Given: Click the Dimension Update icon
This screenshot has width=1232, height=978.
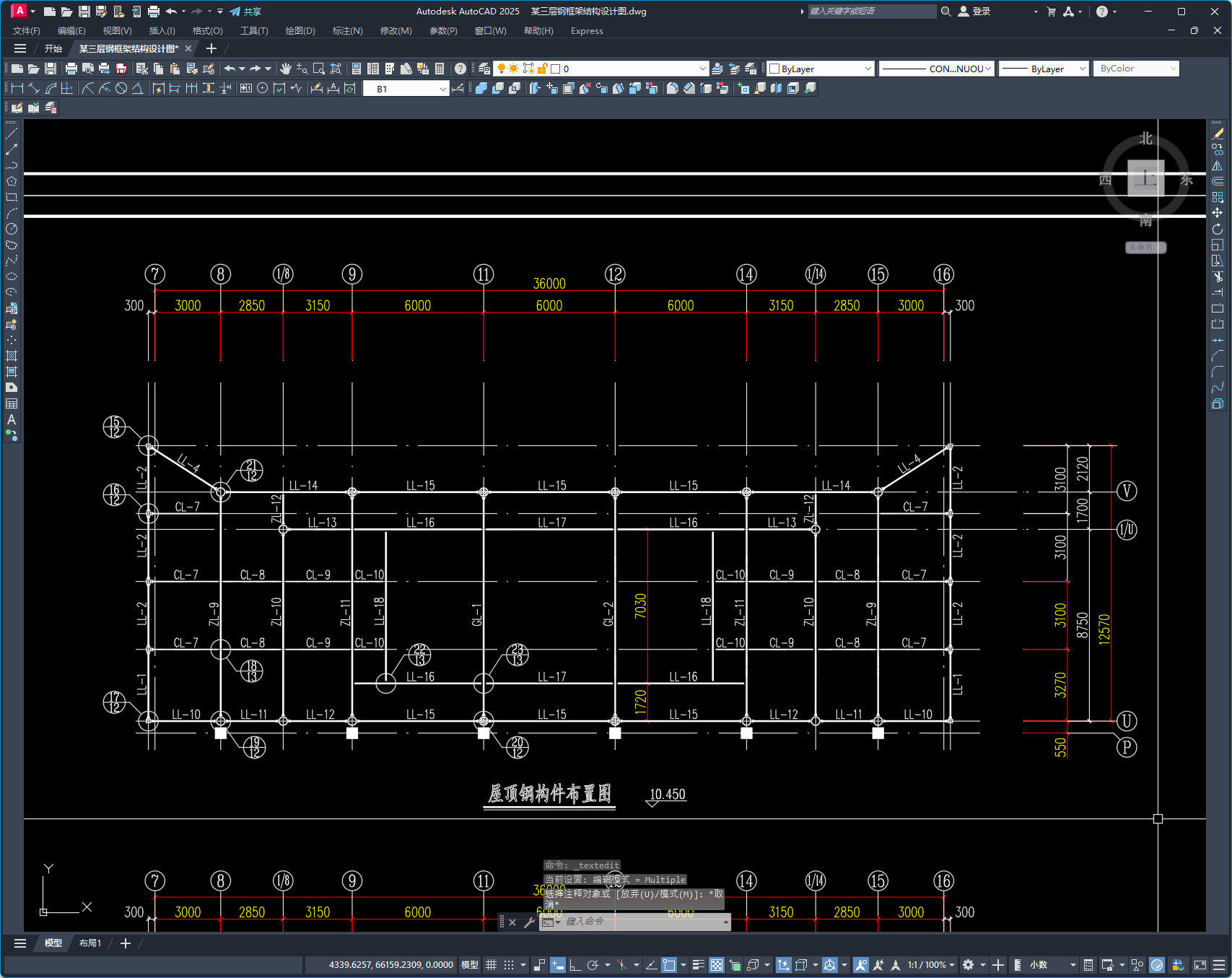Looking at the screenshot, I should coord(350,88).
